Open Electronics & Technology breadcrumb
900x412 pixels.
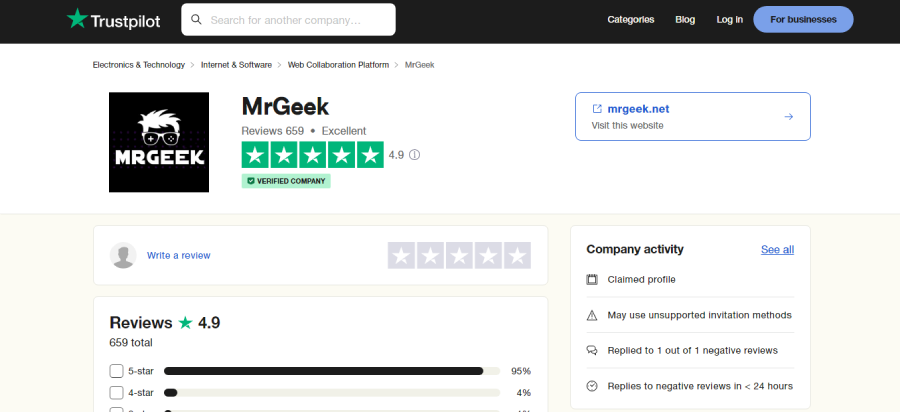139,65
